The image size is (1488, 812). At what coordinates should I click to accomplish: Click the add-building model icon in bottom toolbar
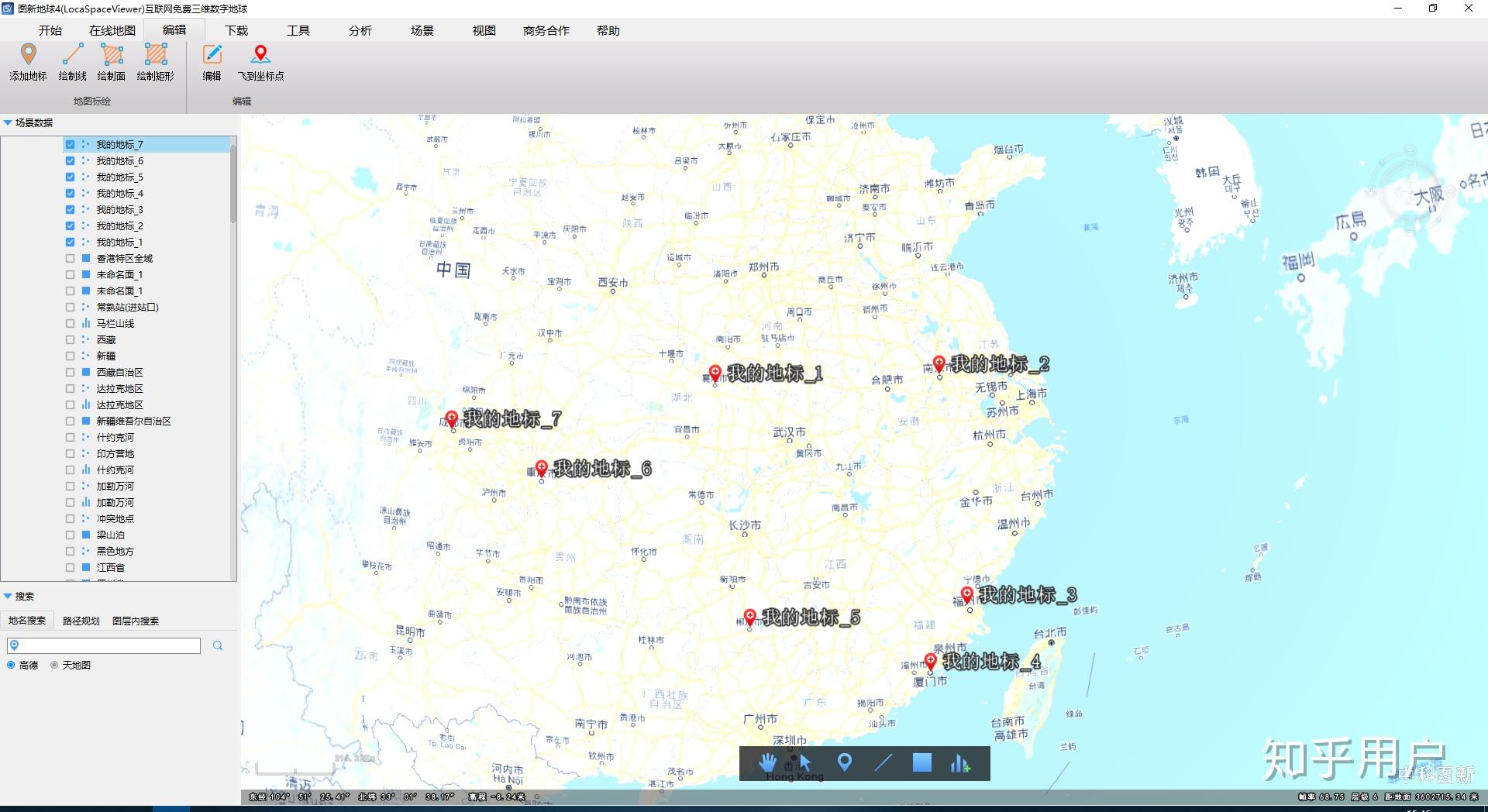(x=960, y=763)
